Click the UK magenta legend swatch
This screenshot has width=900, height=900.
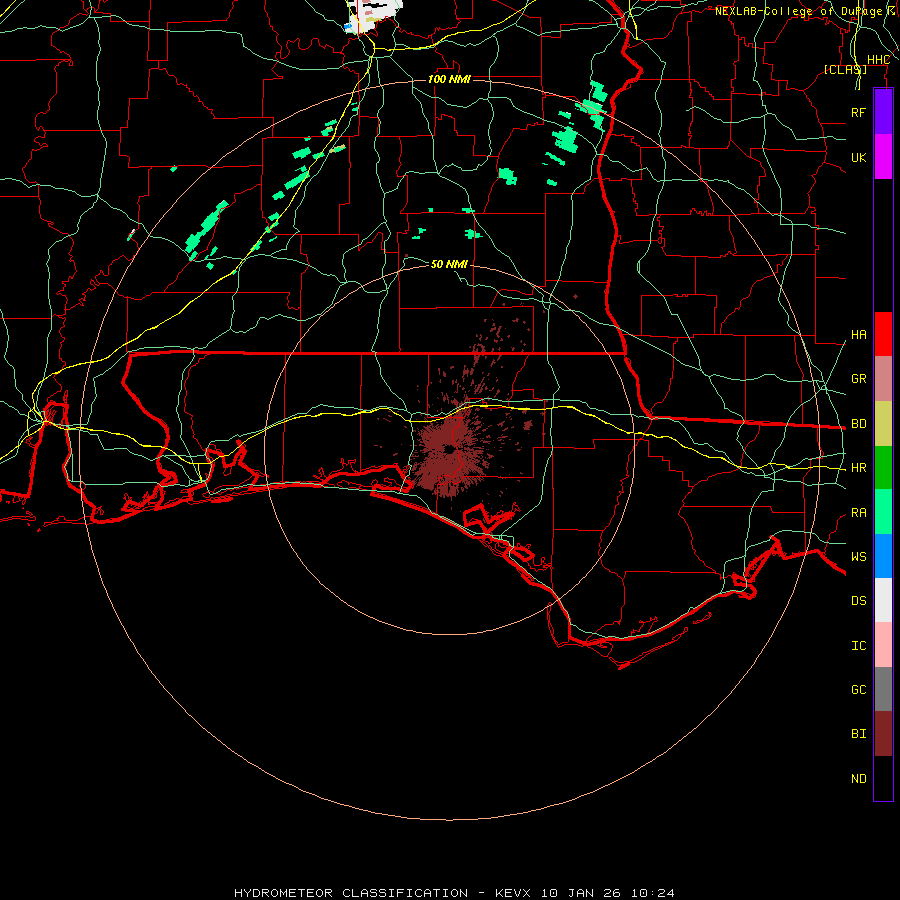pos(883,157)
